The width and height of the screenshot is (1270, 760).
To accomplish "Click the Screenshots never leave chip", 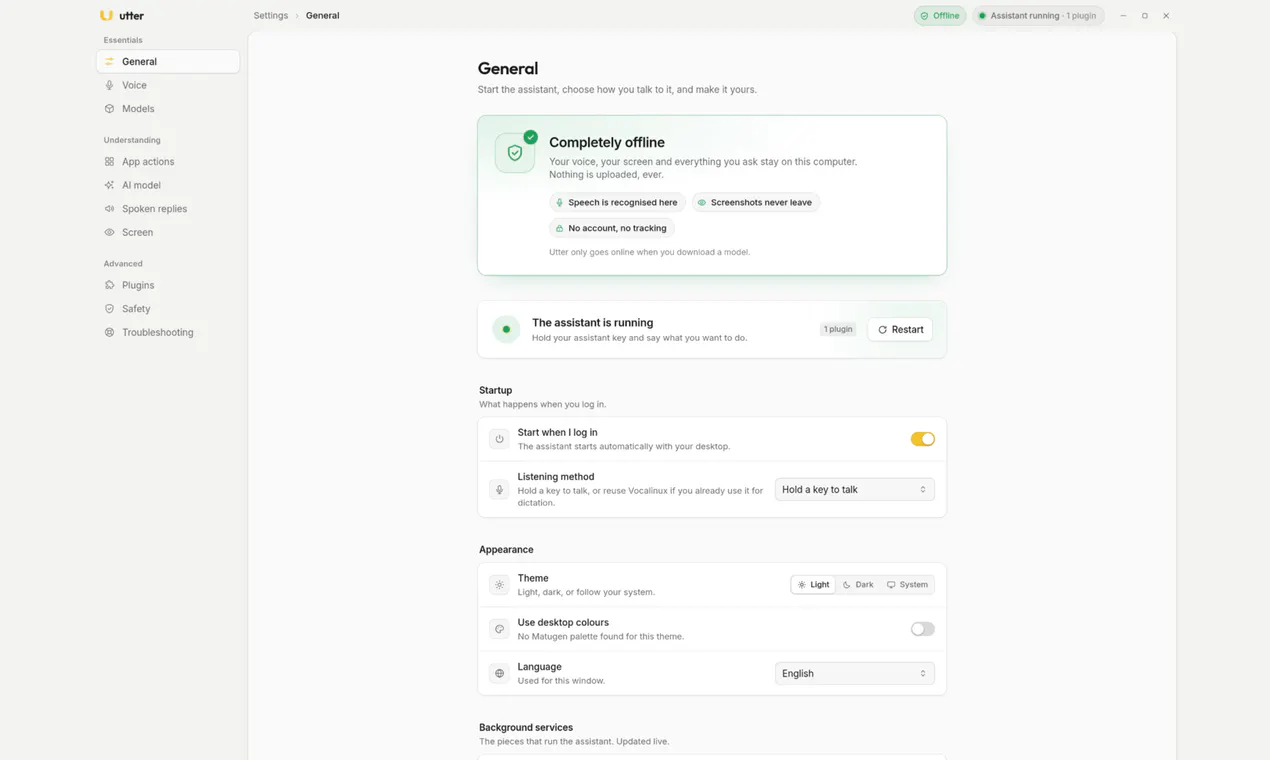I will (755, 203).
